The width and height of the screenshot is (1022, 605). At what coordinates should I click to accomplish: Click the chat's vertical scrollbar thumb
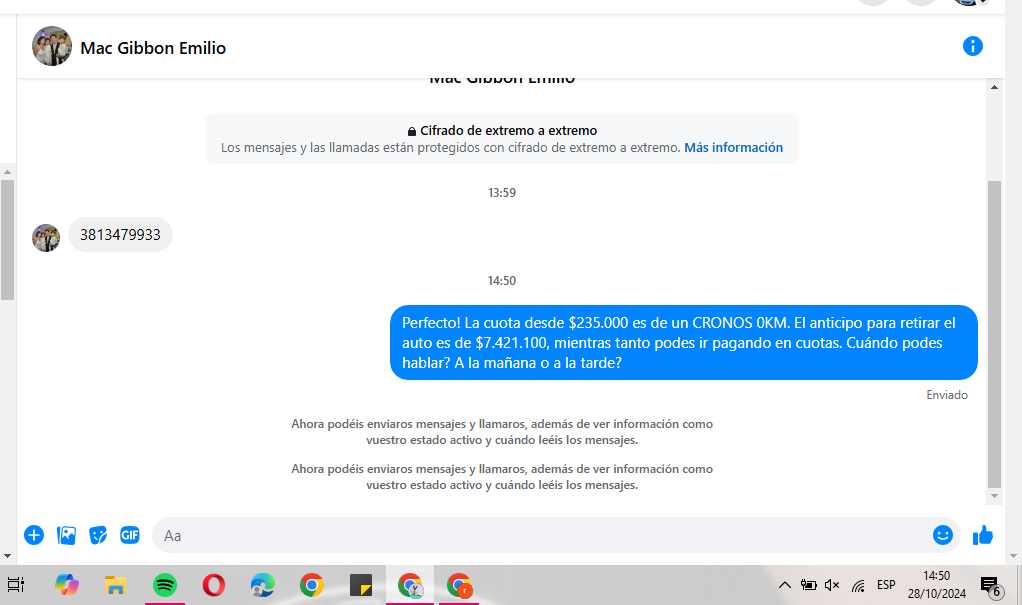point(994,334)
